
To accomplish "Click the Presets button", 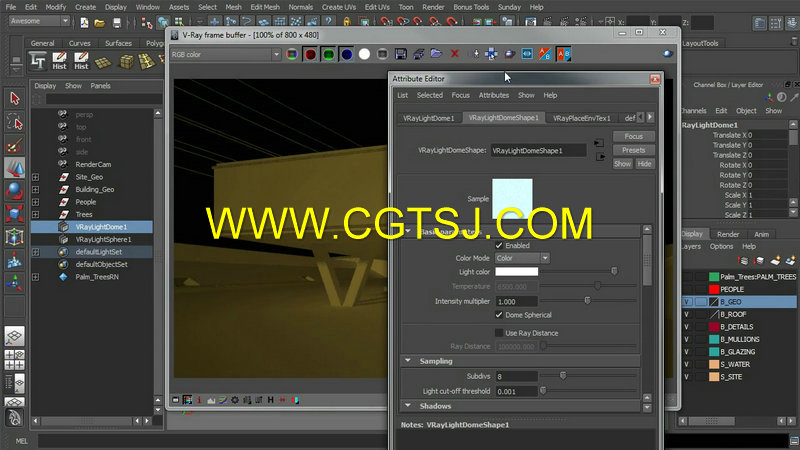I will tap(633, 150).
